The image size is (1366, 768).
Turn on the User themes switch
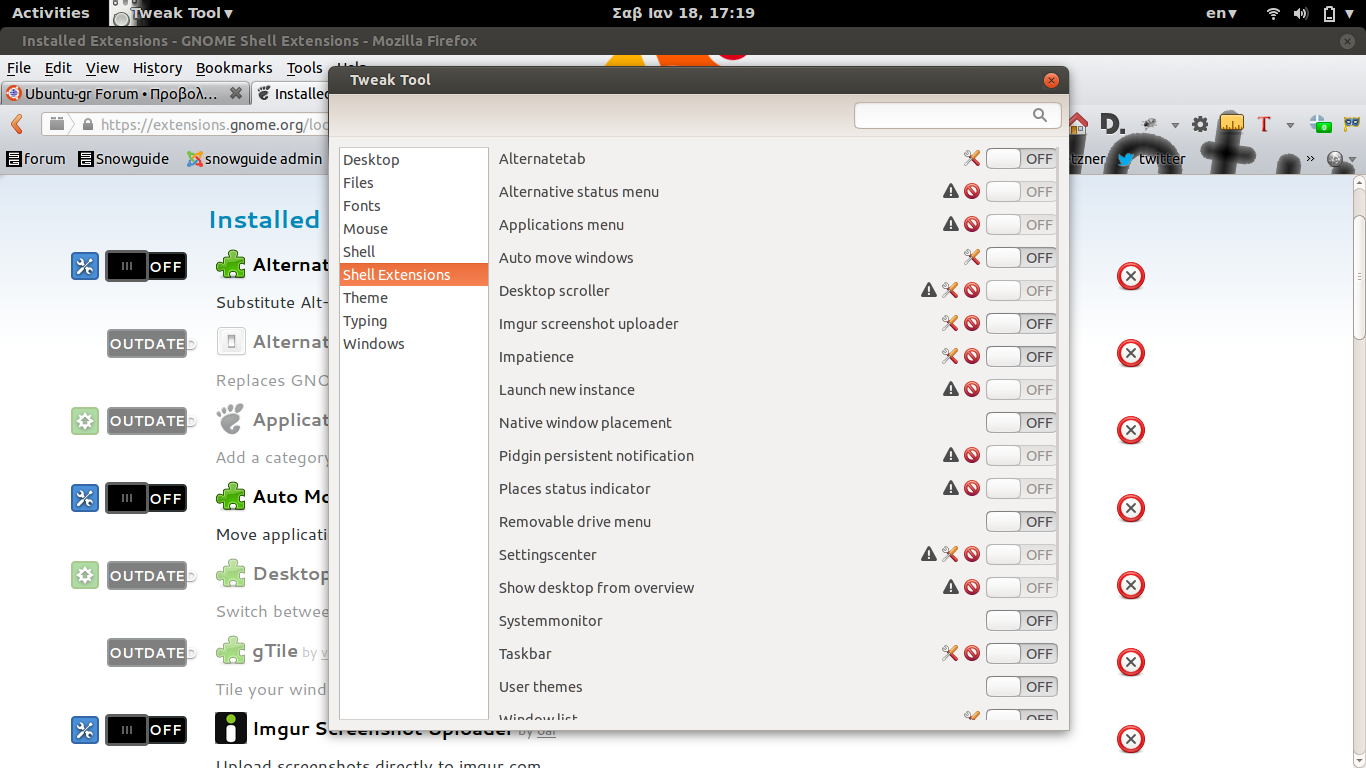(1021, 686)
